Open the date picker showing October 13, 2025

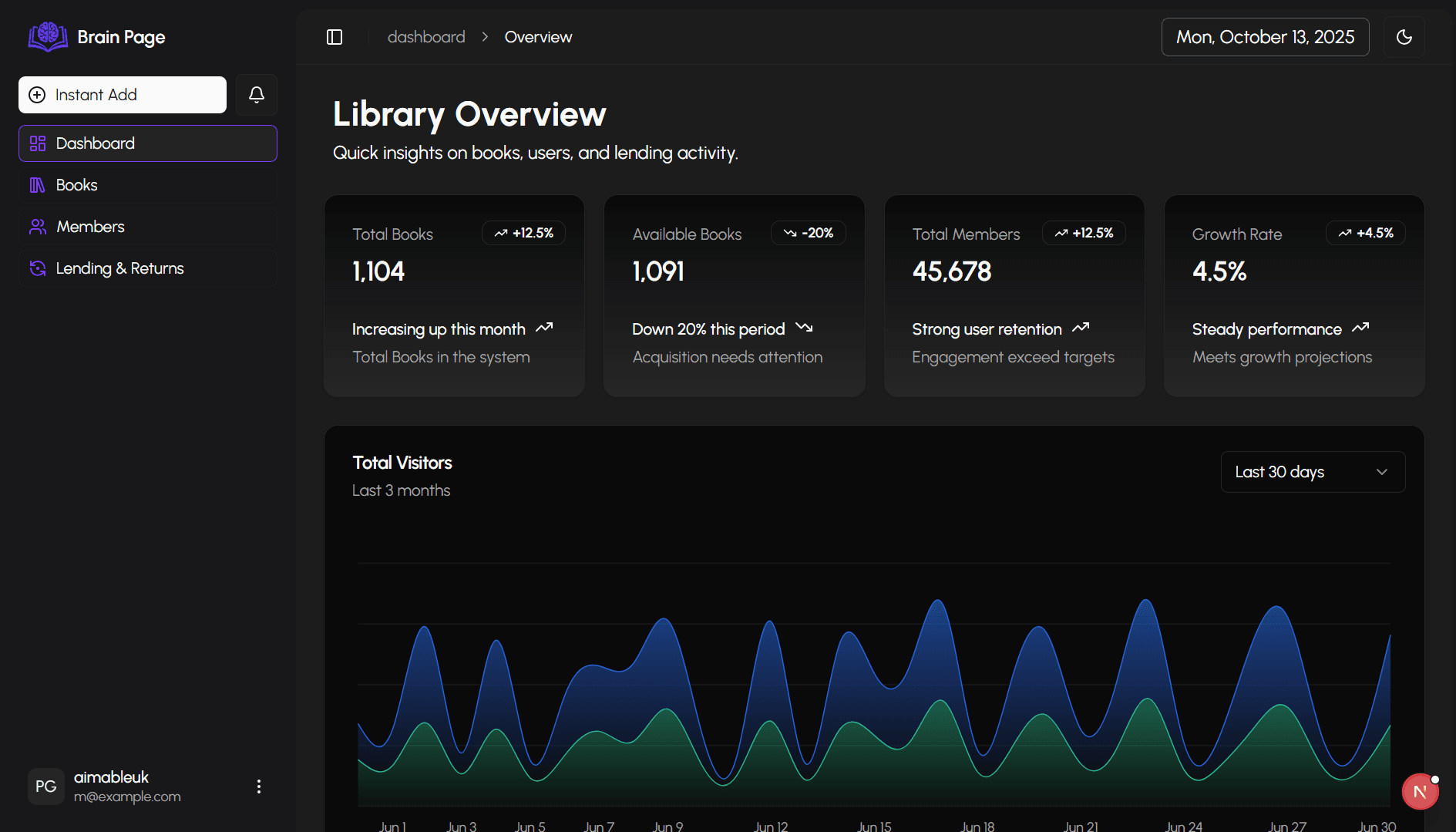[x=1265, y=37]
